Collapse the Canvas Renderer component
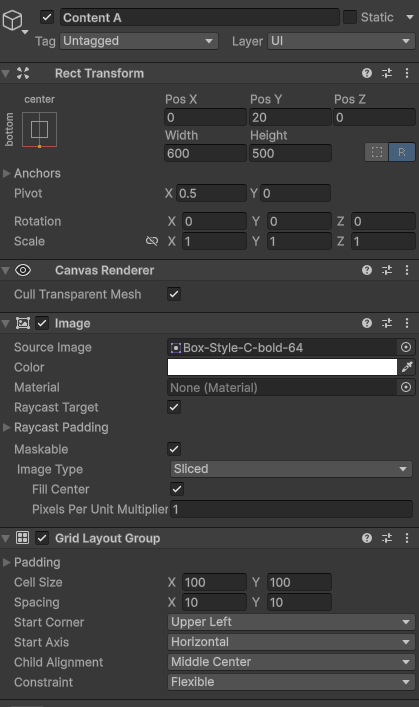 point(6,271)
